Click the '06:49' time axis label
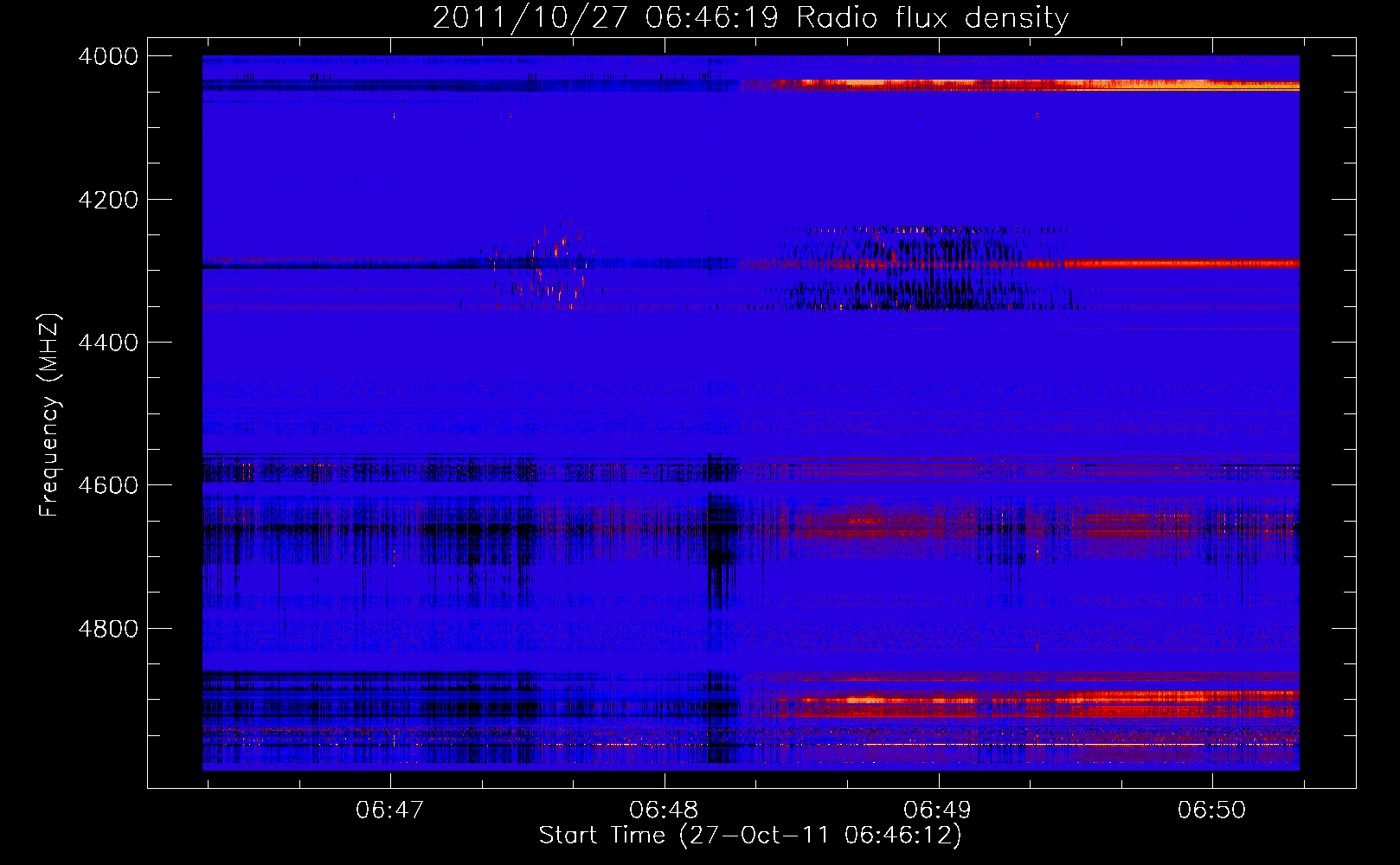Screen dimensions: 1400x865 tap(938, 810)
